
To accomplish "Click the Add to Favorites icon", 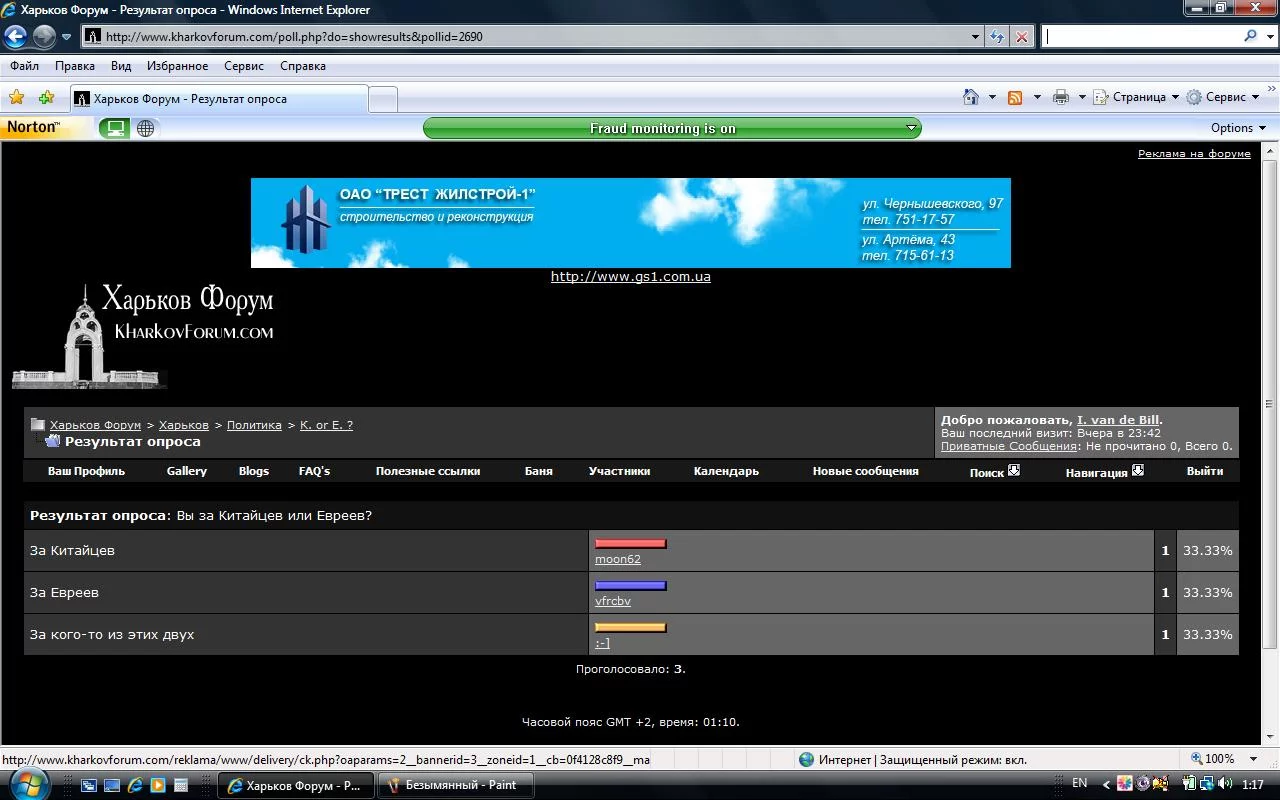I will [46, 98].
